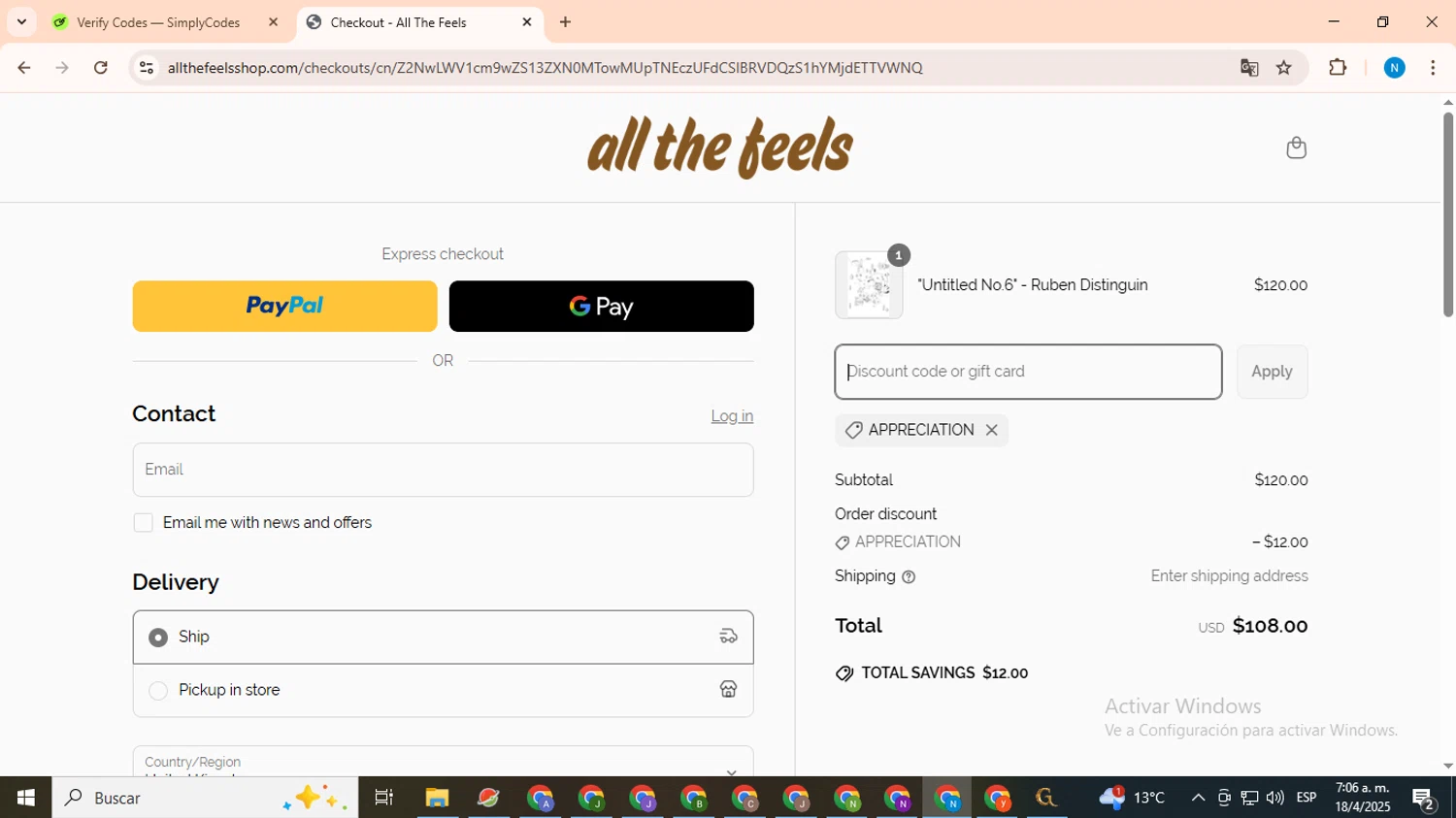Expand the Country/Region dropdown
The width and height of the screenshot is (1456, 818).
coord(443,762)
